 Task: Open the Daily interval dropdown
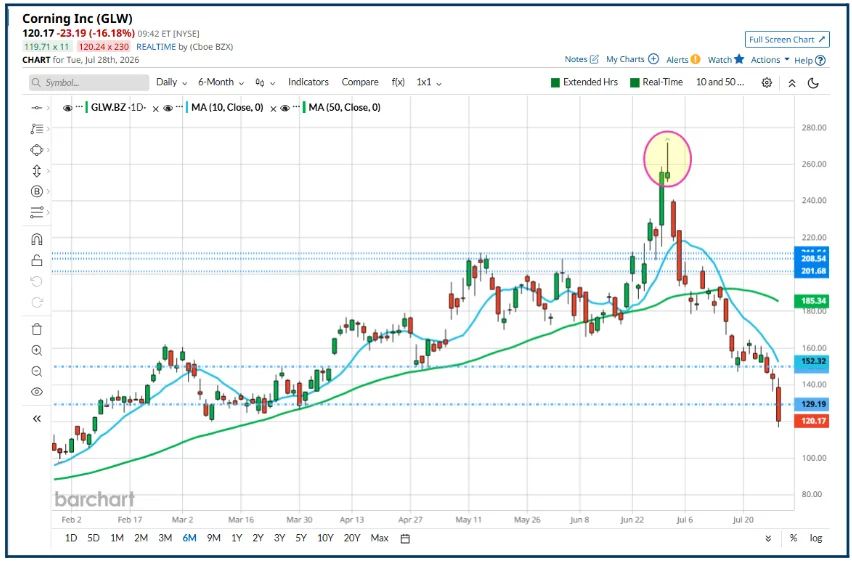pos(171,82)
